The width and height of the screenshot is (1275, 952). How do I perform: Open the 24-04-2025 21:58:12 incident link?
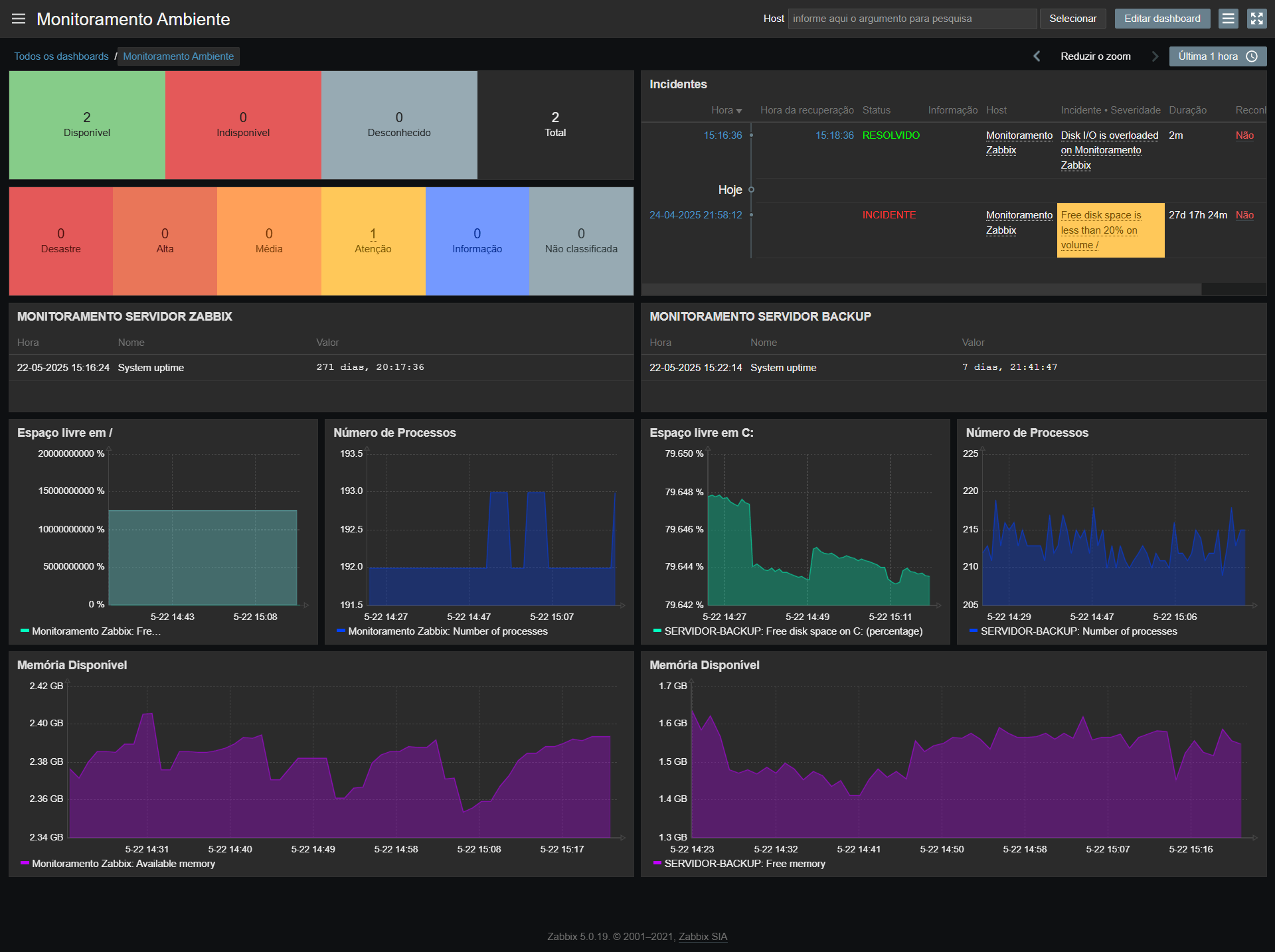(695, 215)
